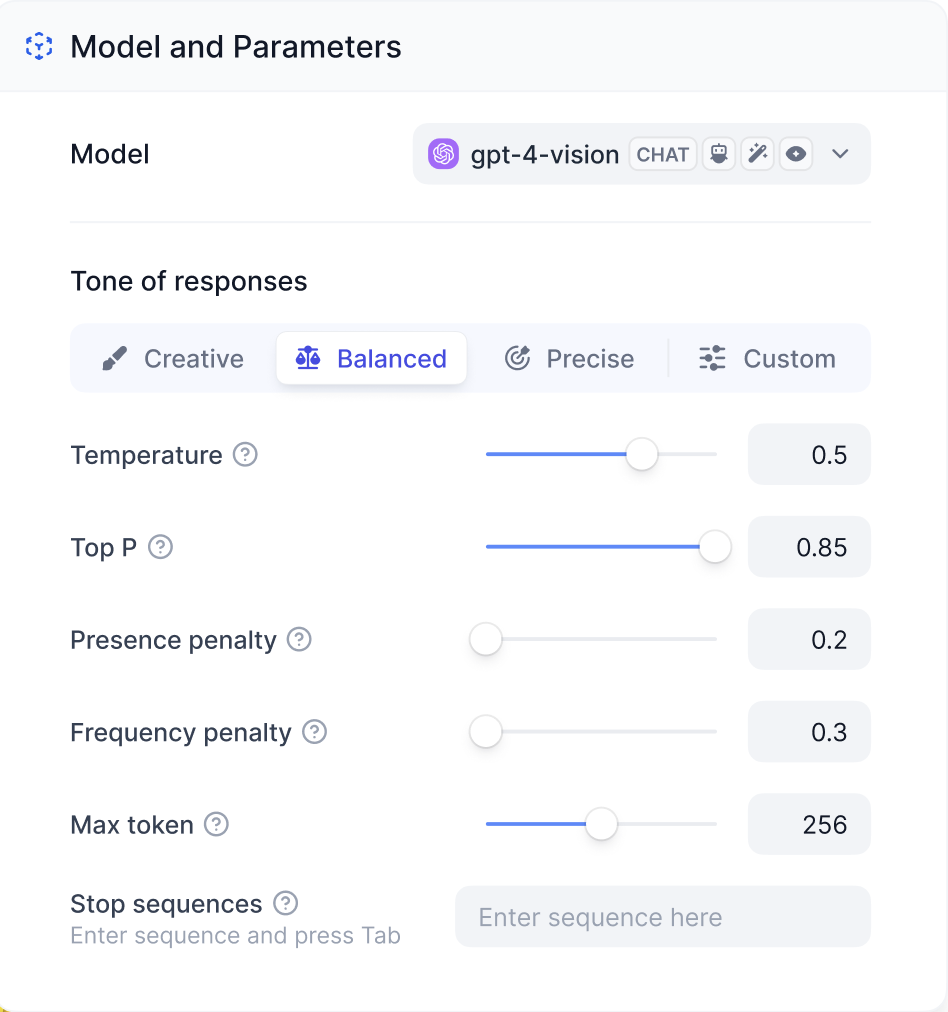Click the Stop sequences input field

click(662, 917)
